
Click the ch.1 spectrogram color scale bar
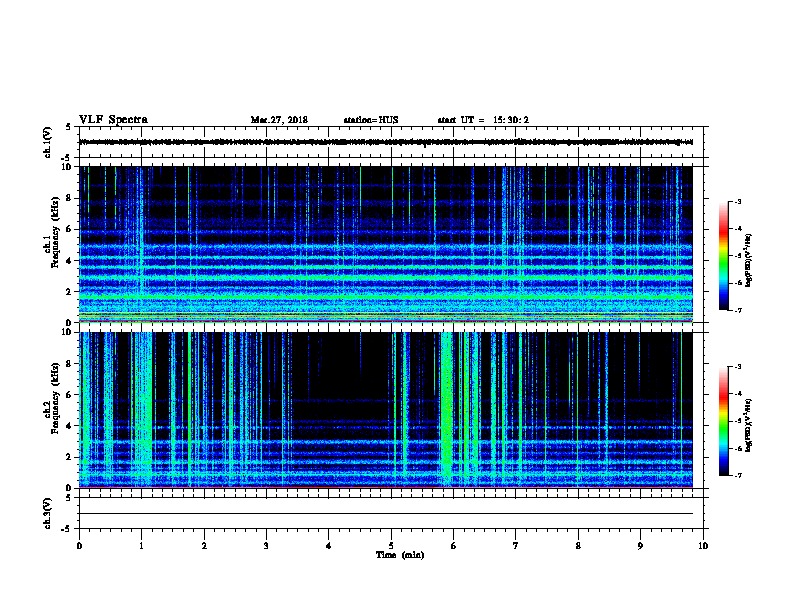[x=724, y=256]
